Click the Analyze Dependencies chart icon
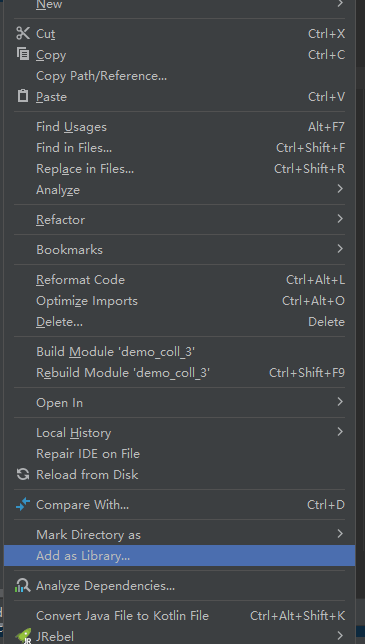This screenshot has width=365, height=644. point(23,585)
